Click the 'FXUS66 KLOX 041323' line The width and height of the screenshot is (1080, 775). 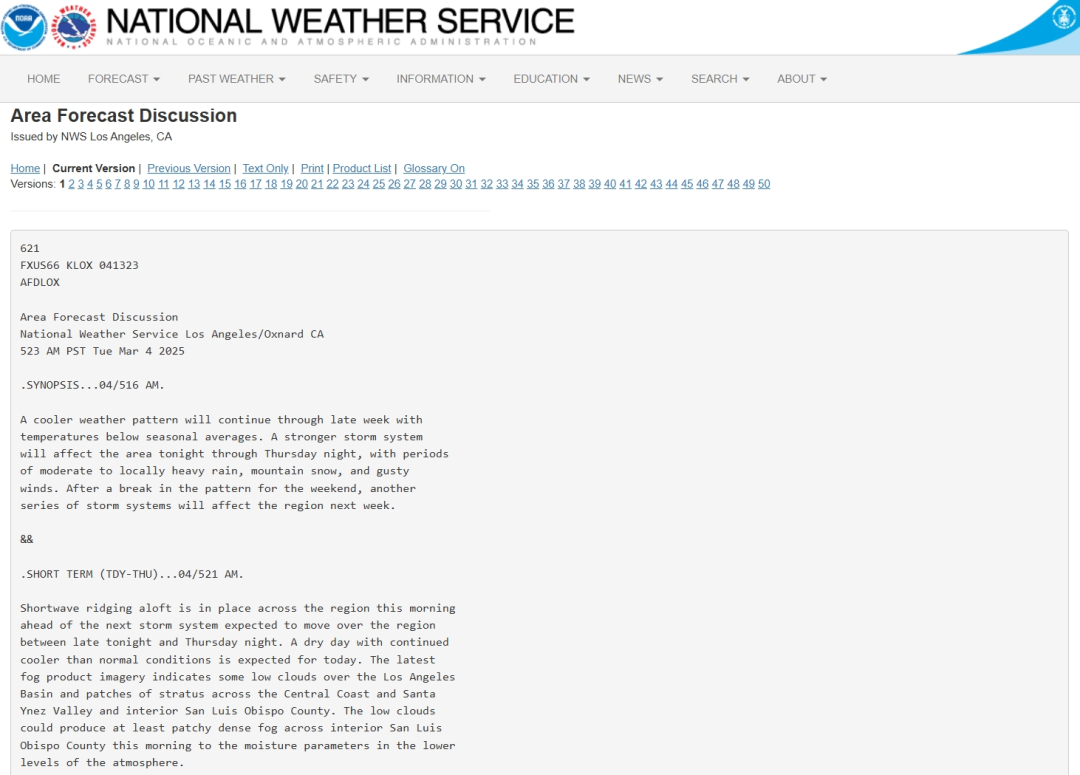[79, 265]
